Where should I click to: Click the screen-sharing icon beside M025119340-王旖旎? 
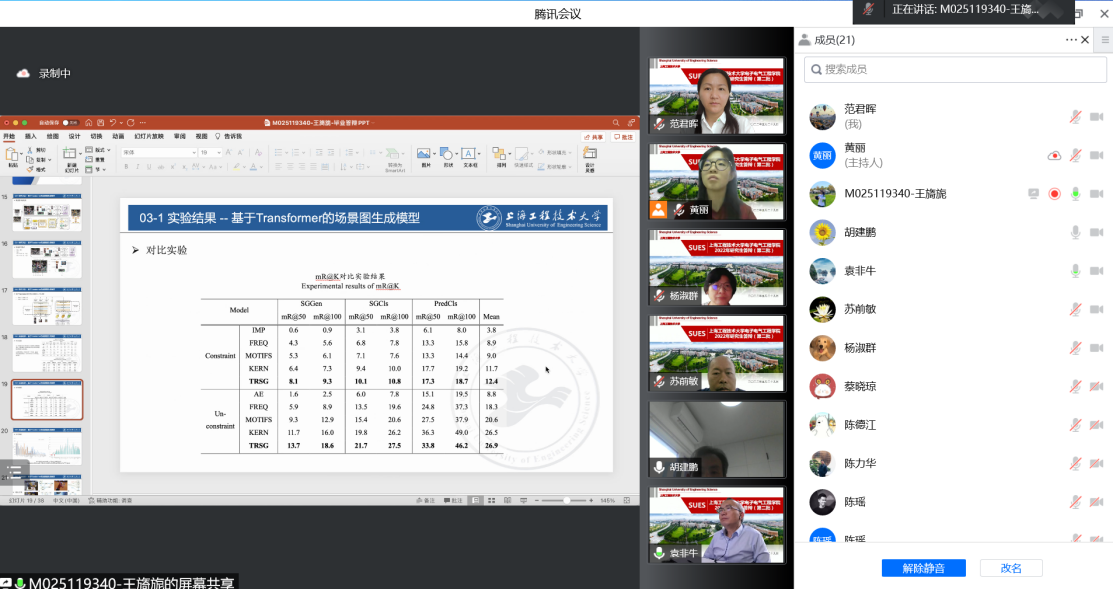point(1034,194)
